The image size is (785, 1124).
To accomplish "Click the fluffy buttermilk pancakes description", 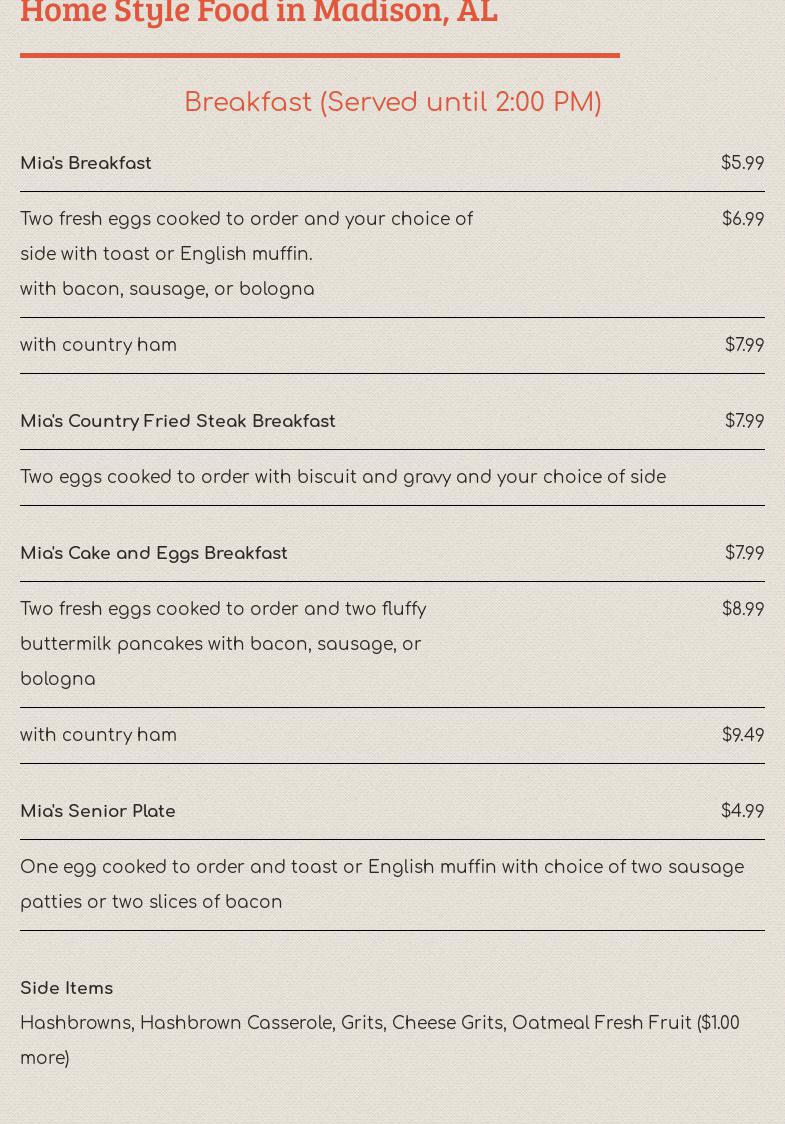I will [223, 643].
